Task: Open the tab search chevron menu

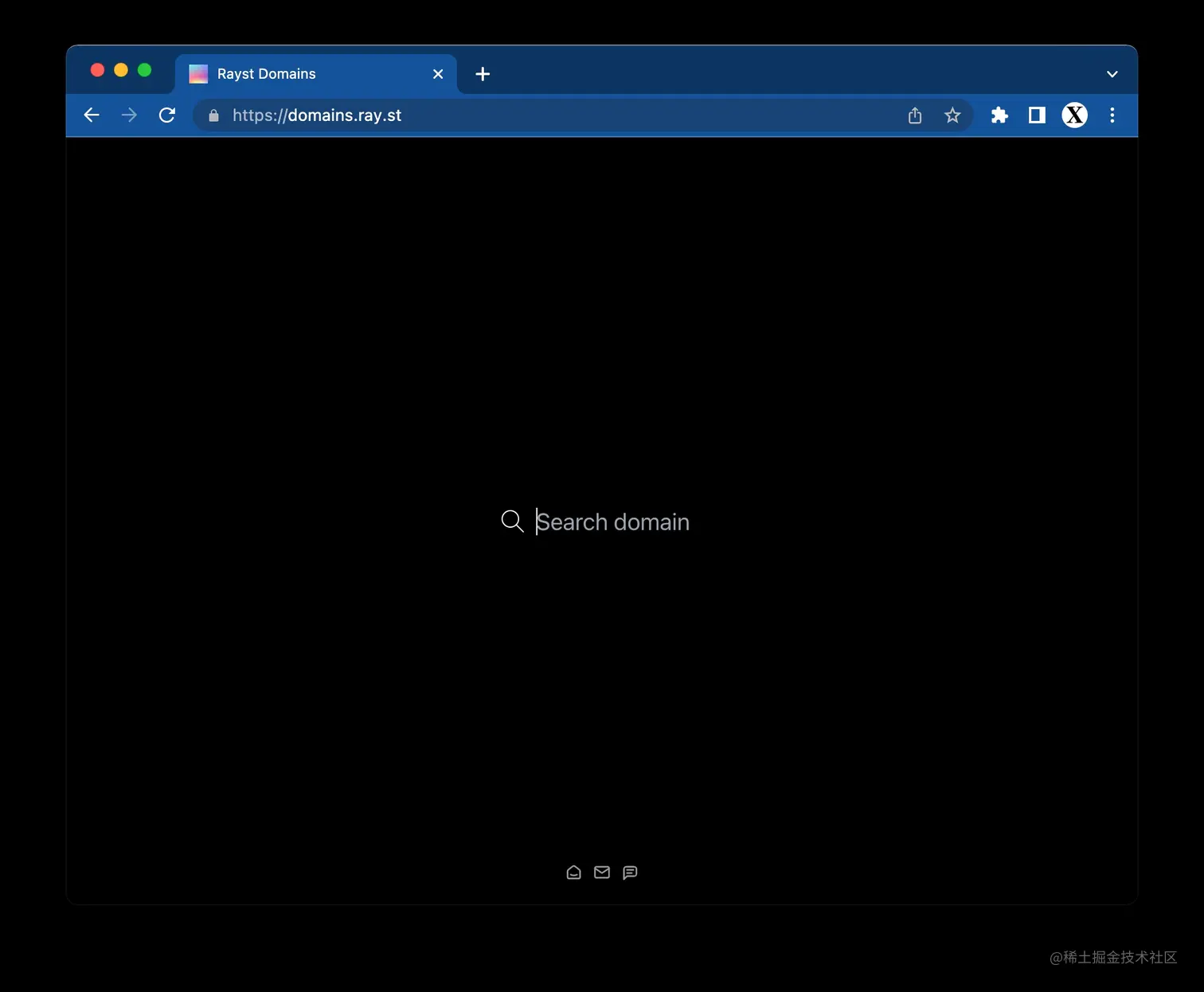Action: 1112,74
